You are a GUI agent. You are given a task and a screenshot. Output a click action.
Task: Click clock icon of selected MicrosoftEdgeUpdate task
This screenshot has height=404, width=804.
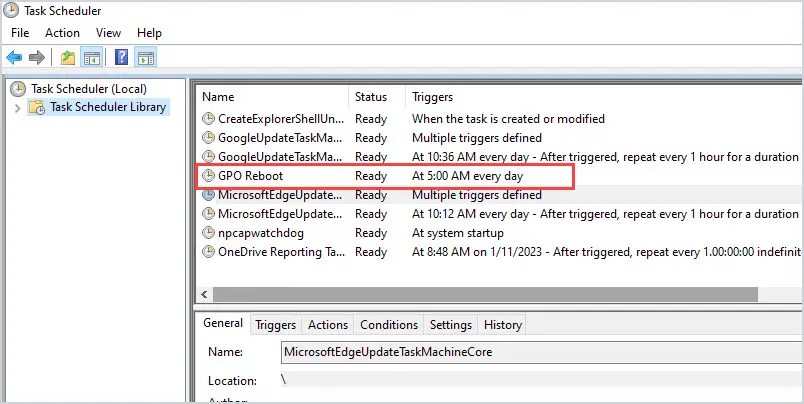[208, 195]
